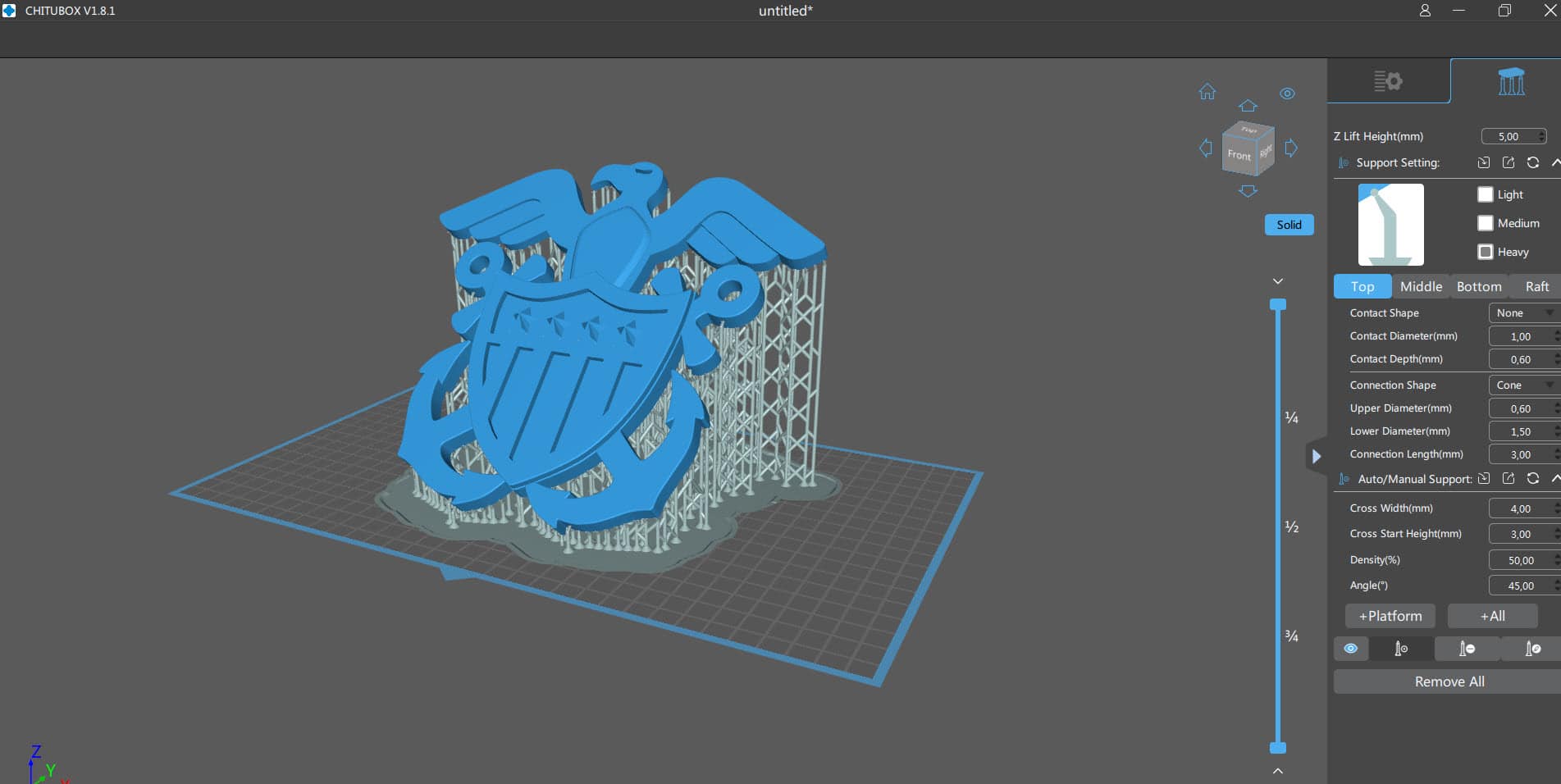Switch to the Middle support tab

(x=1421, y=286)
